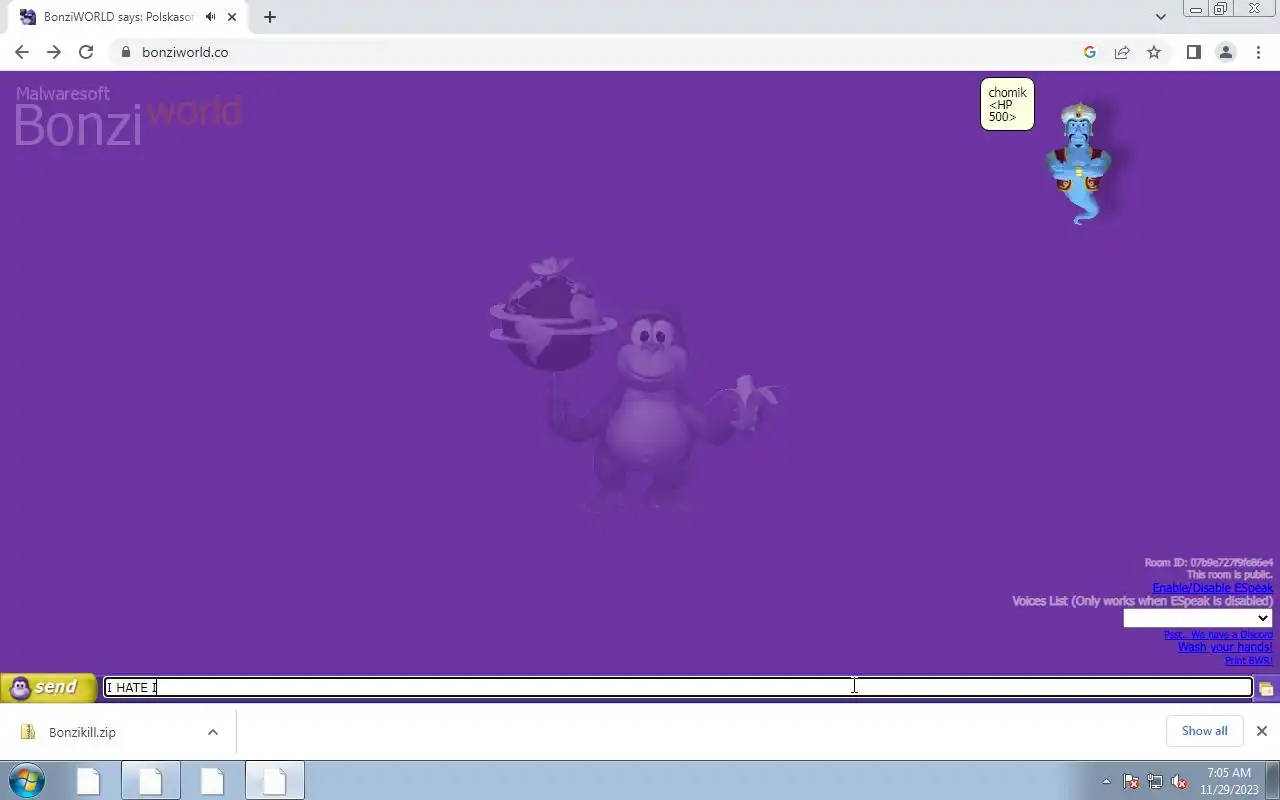
Task: Click the 'Wash your hands!' link
Action: pyautogui.click(x=1225, y=647)
